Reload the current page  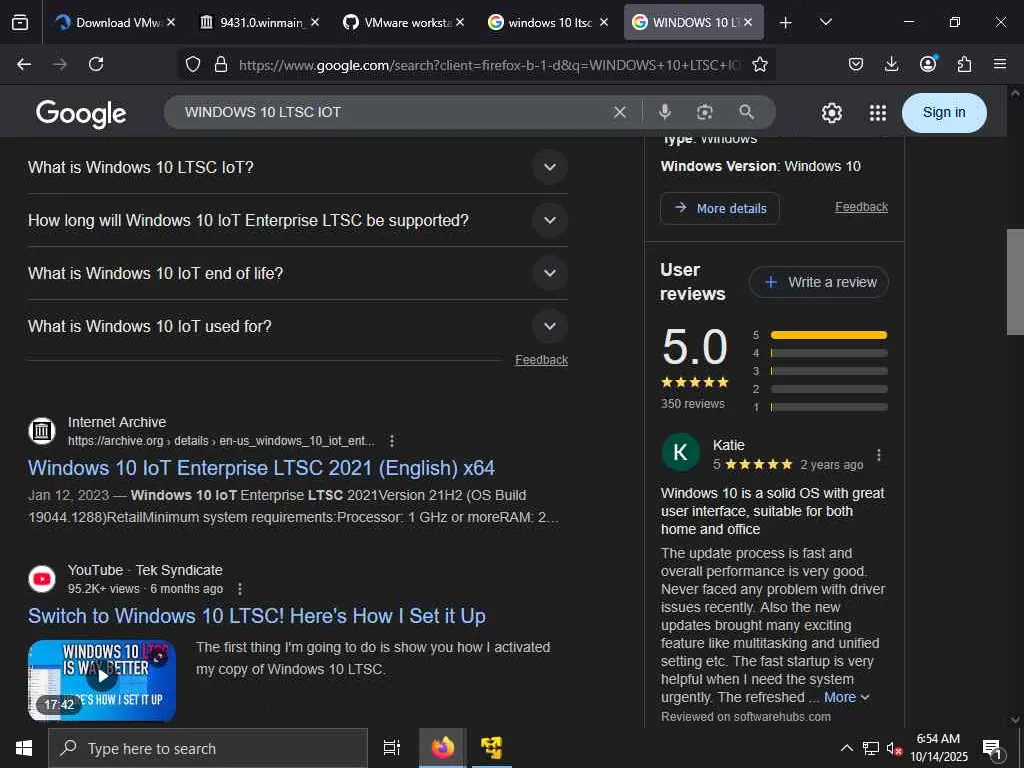[96, 64]
